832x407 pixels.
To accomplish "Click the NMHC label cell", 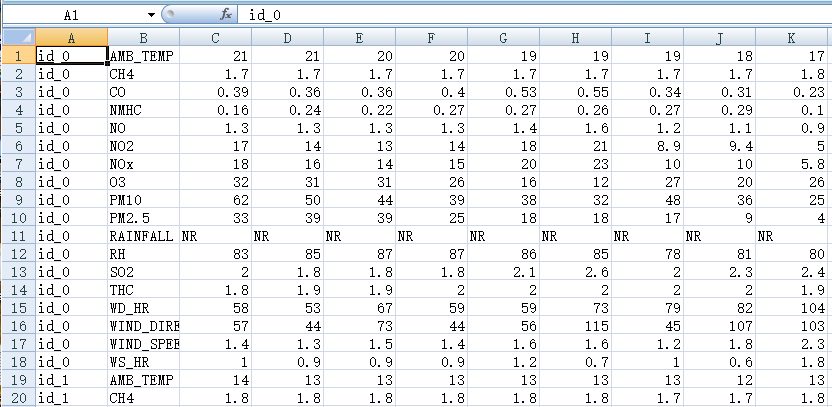I will [144, 109].
